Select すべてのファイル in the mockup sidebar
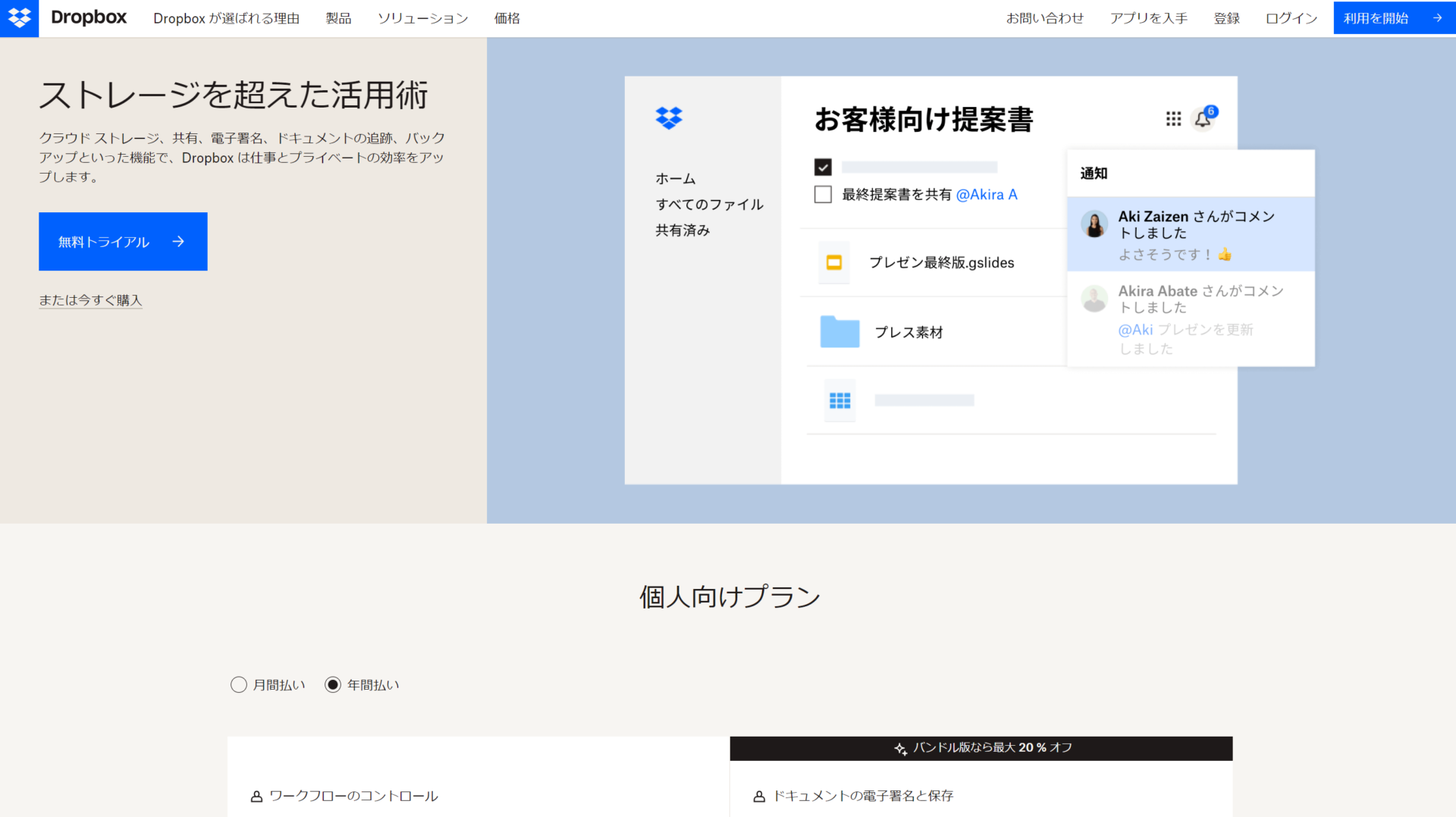 pos(709,204)
